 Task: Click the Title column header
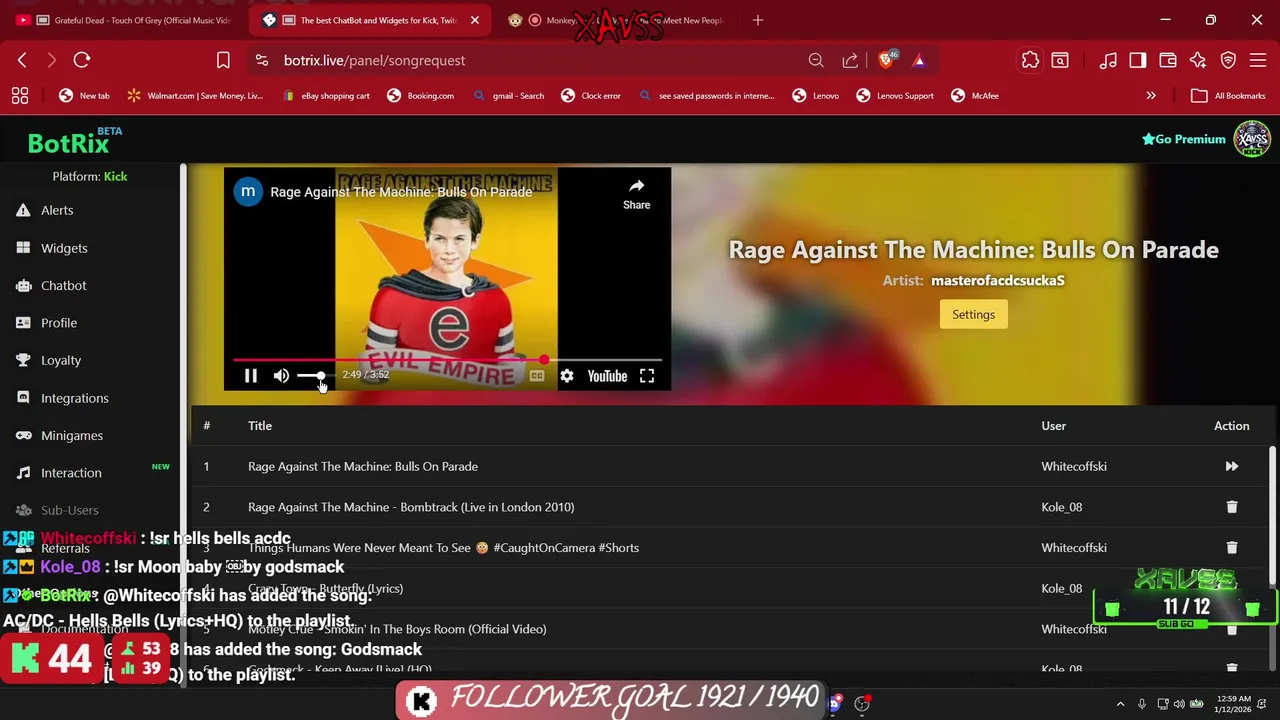point(260,426)
